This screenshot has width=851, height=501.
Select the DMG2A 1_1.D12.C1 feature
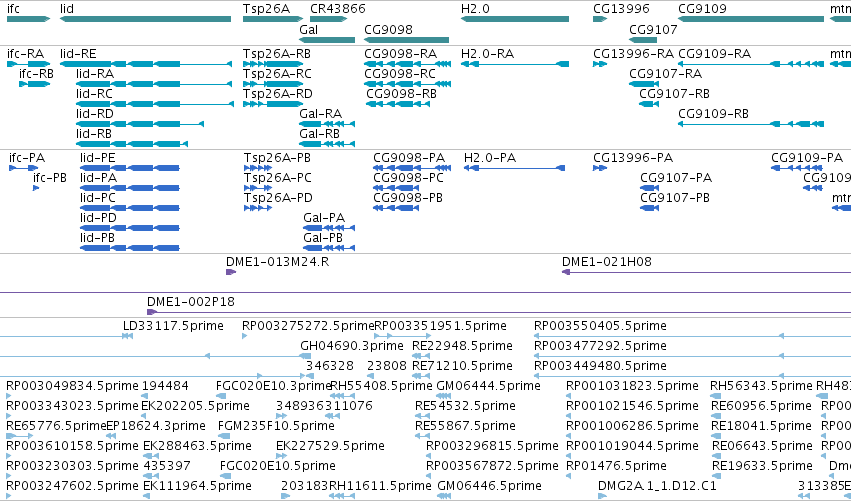pyautogui.click(x=602, y=496)
